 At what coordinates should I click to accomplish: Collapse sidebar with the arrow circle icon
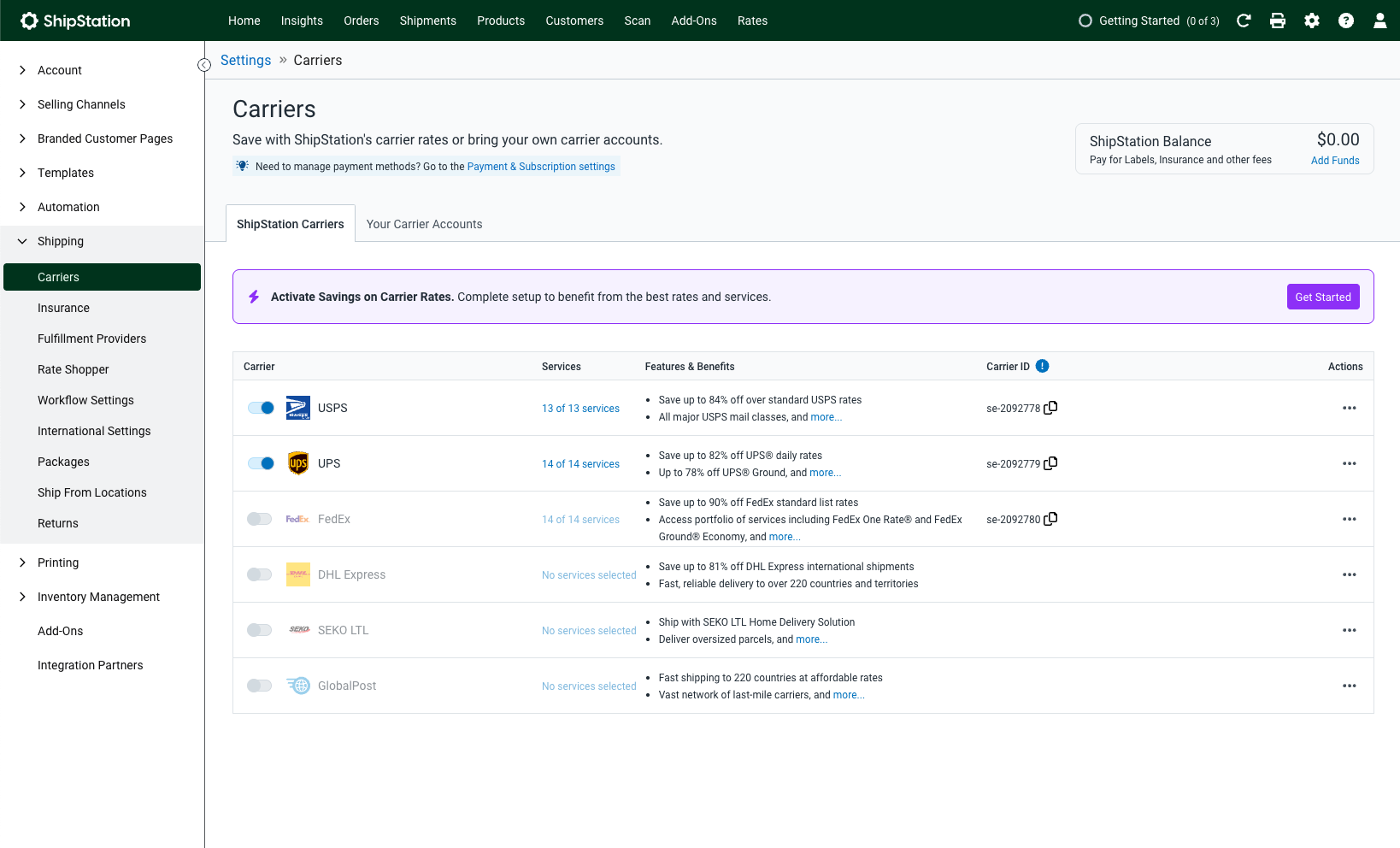[x=204, y=65]
